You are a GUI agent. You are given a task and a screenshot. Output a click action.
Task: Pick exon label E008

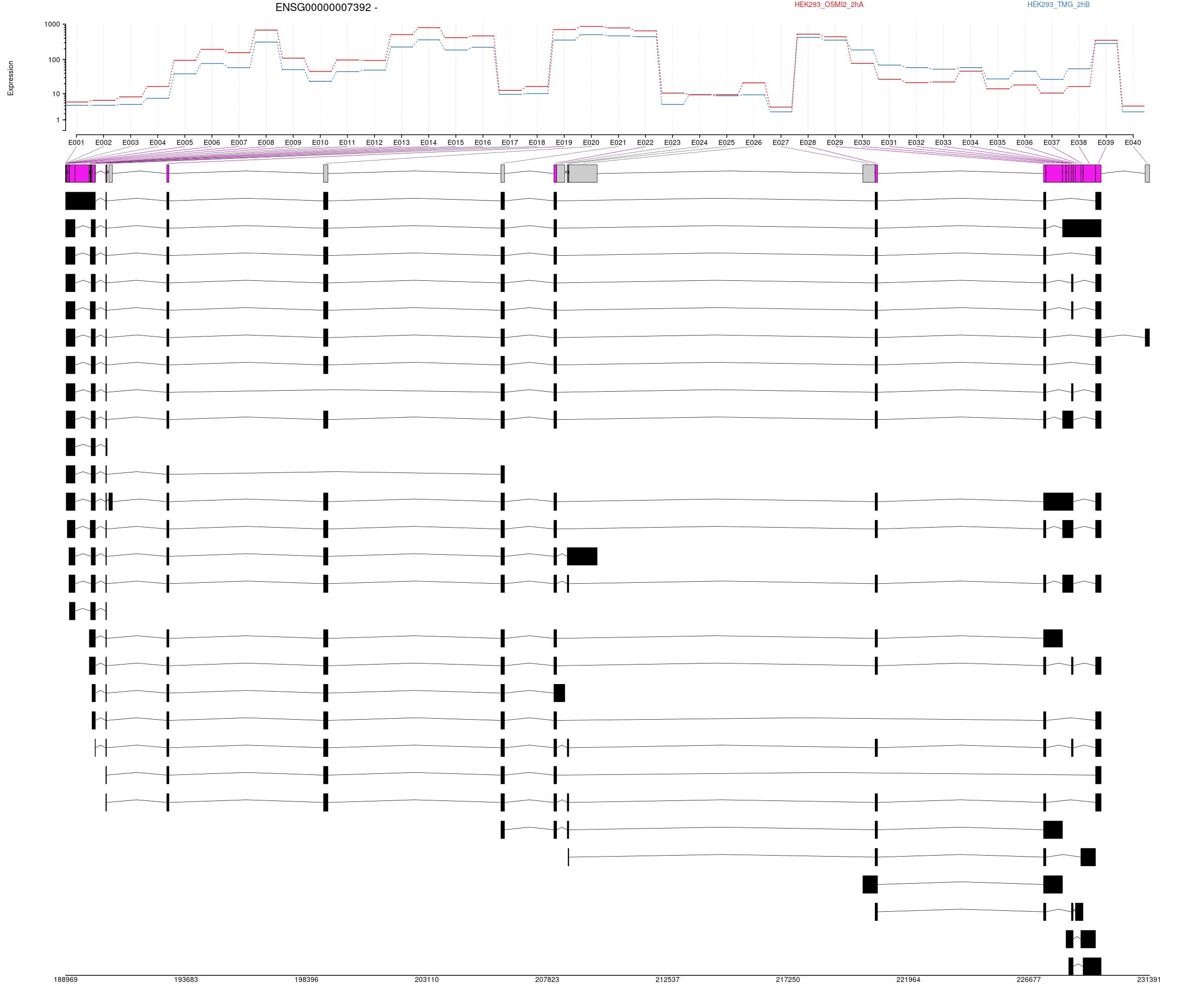point(266,143)
